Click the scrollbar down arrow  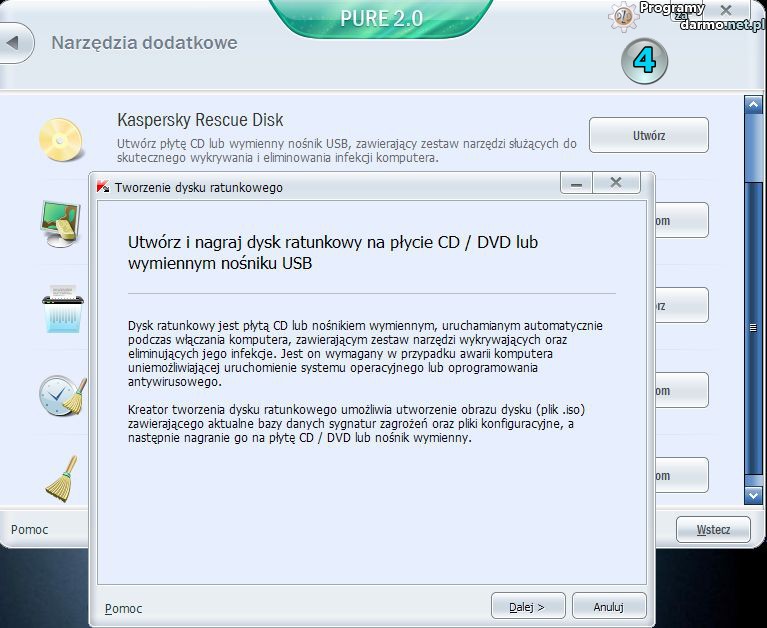(x=753, y=495)
